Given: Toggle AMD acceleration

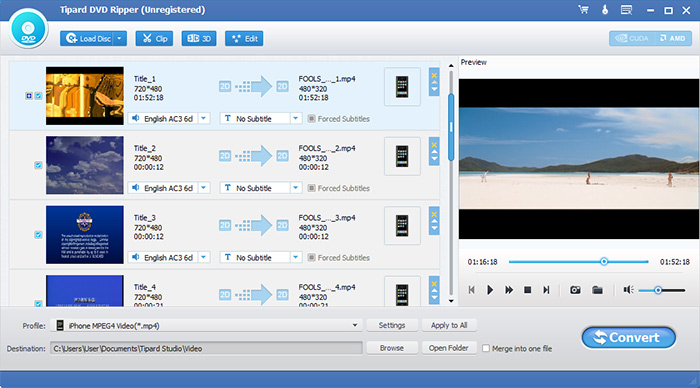Looking at the screenshot, I should [673, 38].
